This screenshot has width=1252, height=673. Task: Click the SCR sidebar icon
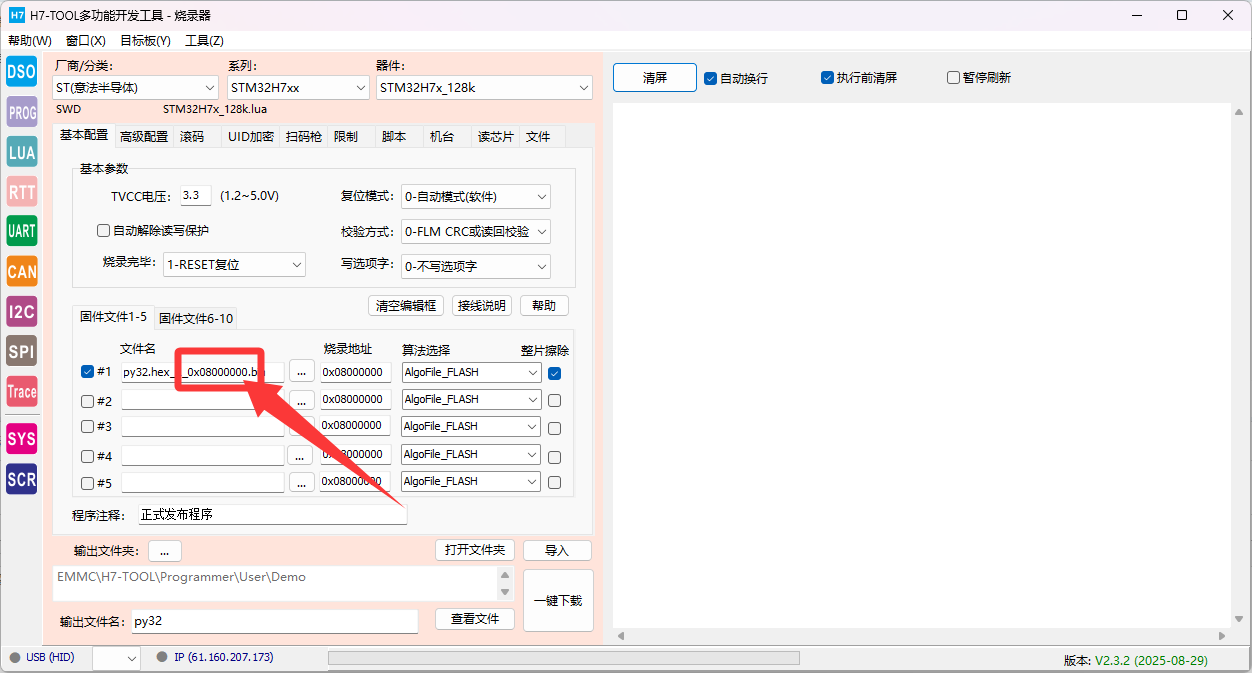click(x=21, y=479)
